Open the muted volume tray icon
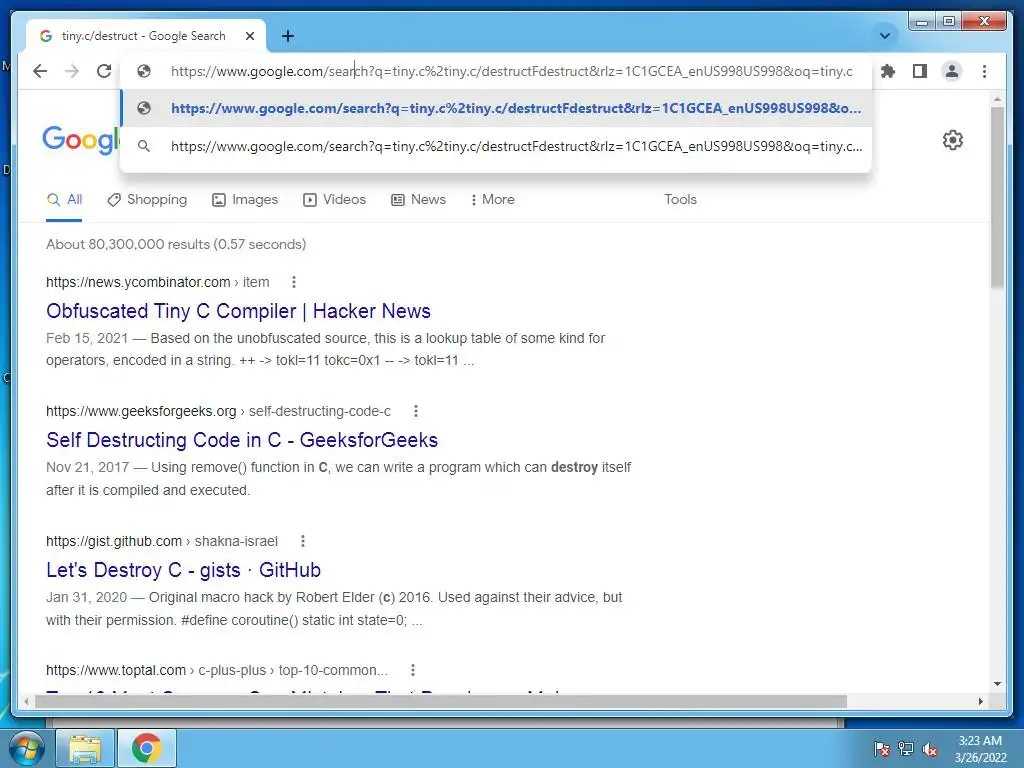This screenshot has width=1024, height=768. (x=930, y=749)
